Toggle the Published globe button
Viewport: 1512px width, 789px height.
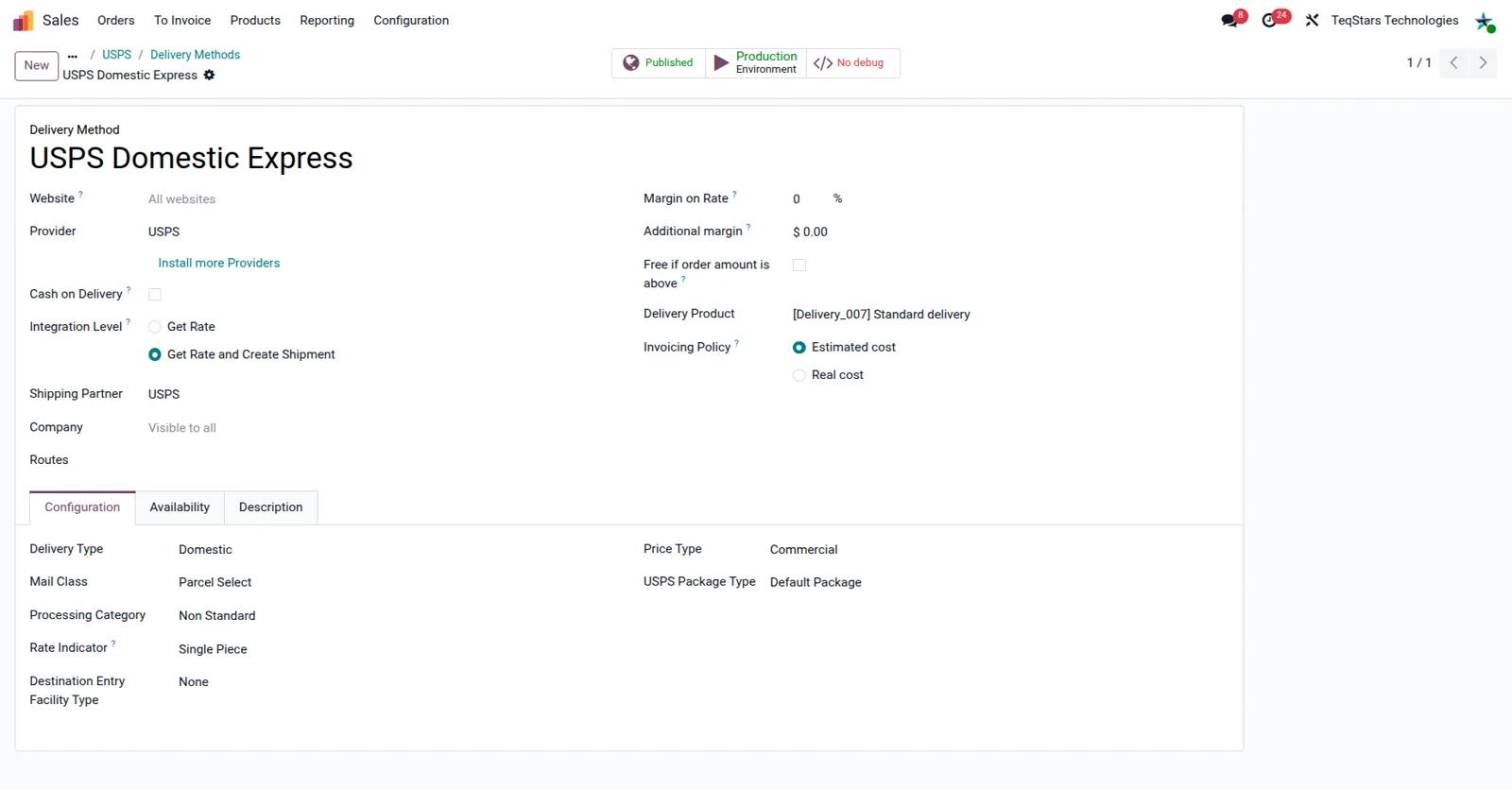coord(659,62)
